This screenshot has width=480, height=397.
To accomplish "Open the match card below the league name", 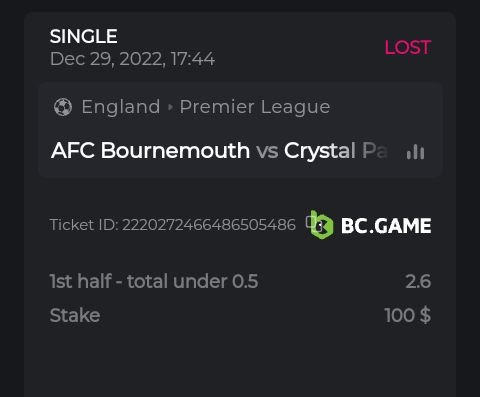I will click(240, 151).
